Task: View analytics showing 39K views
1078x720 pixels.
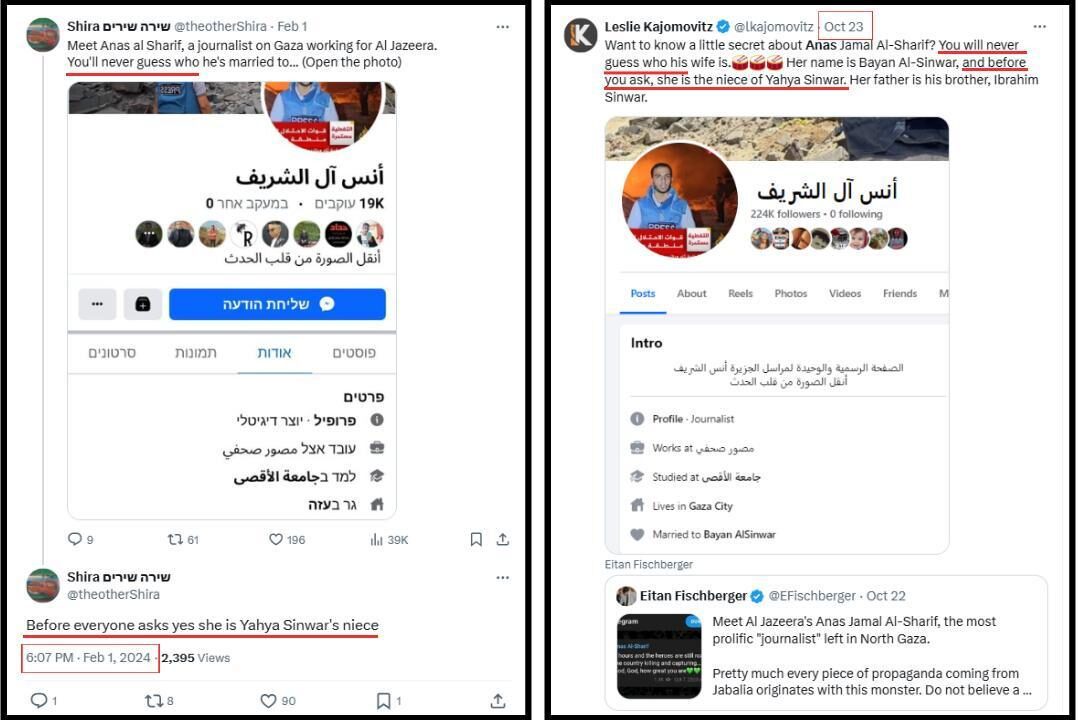Action: tap(376, 539)
